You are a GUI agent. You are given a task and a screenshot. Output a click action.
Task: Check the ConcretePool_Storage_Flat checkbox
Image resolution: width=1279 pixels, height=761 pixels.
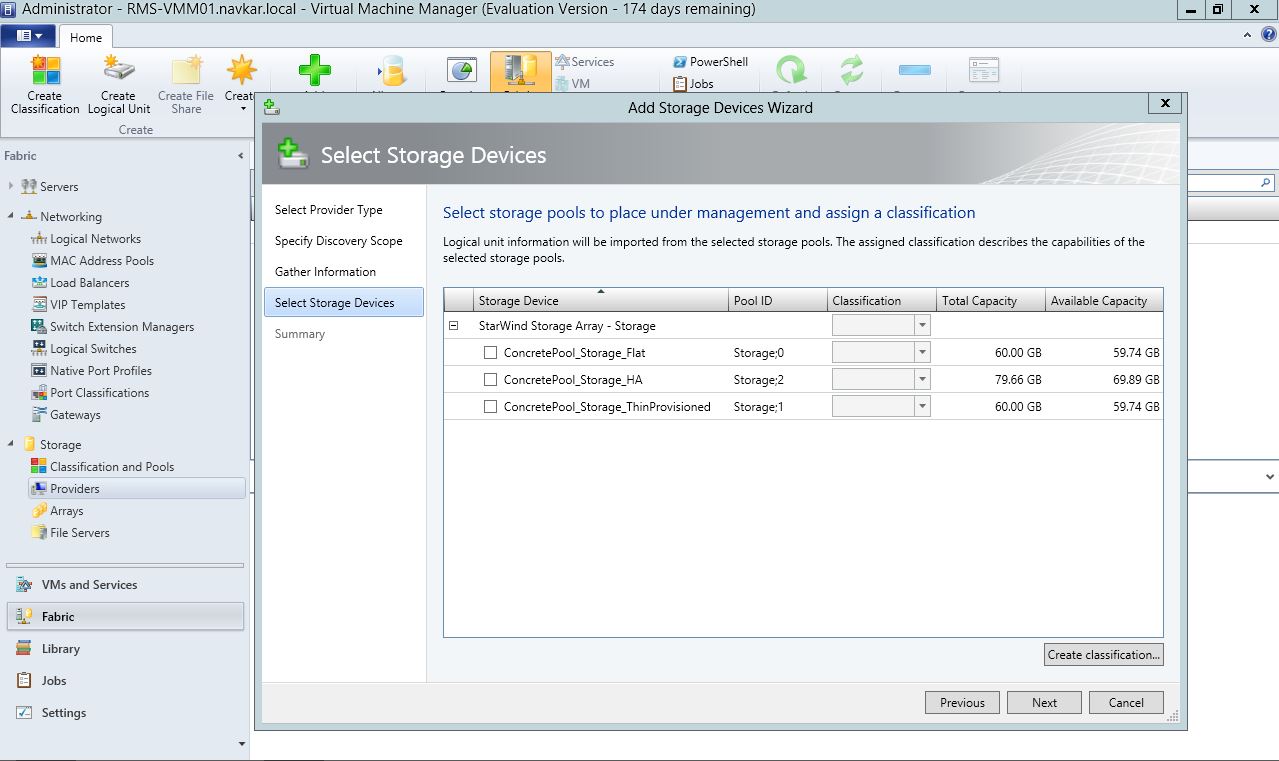coord(491,353)
